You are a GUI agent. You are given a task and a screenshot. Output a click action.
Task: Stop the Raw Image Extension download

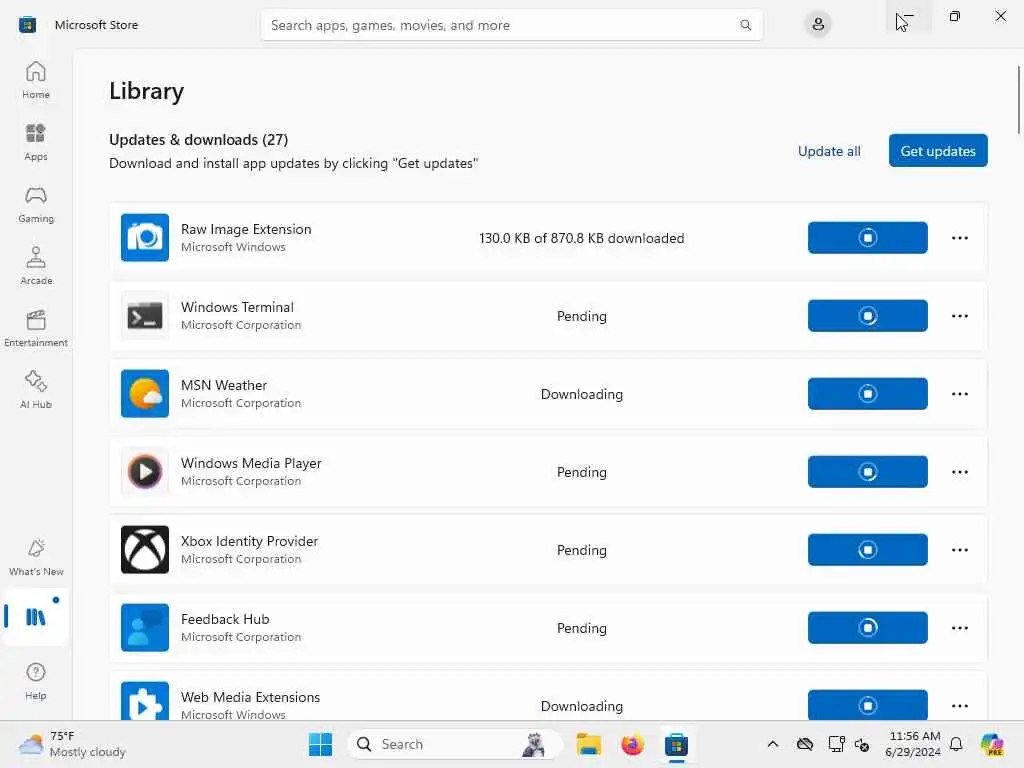[867, 238]
